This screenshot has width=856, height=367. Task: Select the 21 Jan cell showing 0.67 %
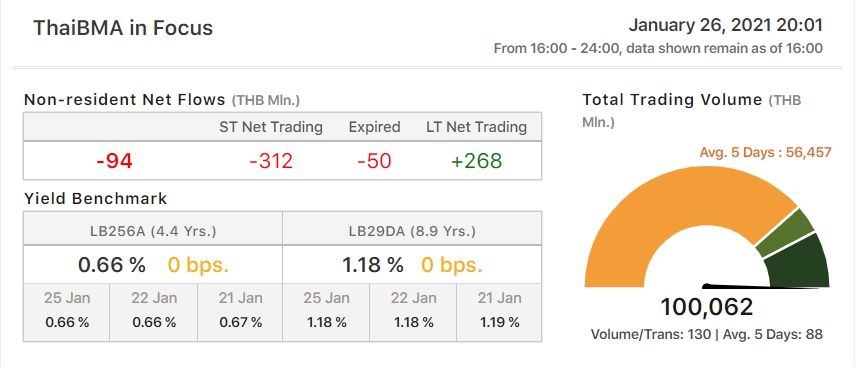[x=241, y=312]
